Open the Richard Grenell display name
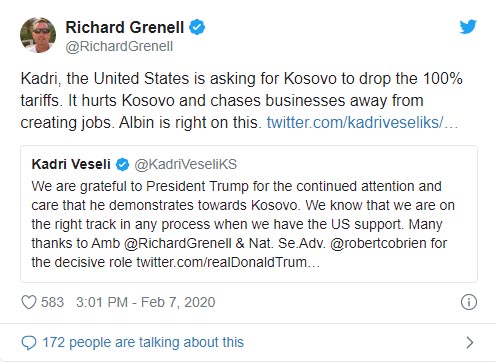Image resolution: width=496 pixels, height=362 pixels. click(125, 27)
